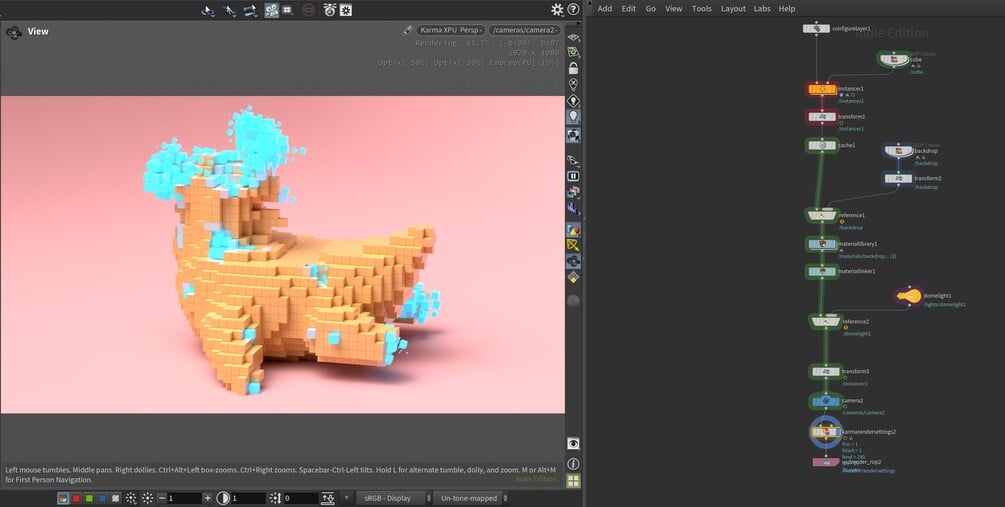Click the blue gear display icon in sidebar
This screenshot has width=1005, height=507.
pyautogui.click(x=574, y=261)
